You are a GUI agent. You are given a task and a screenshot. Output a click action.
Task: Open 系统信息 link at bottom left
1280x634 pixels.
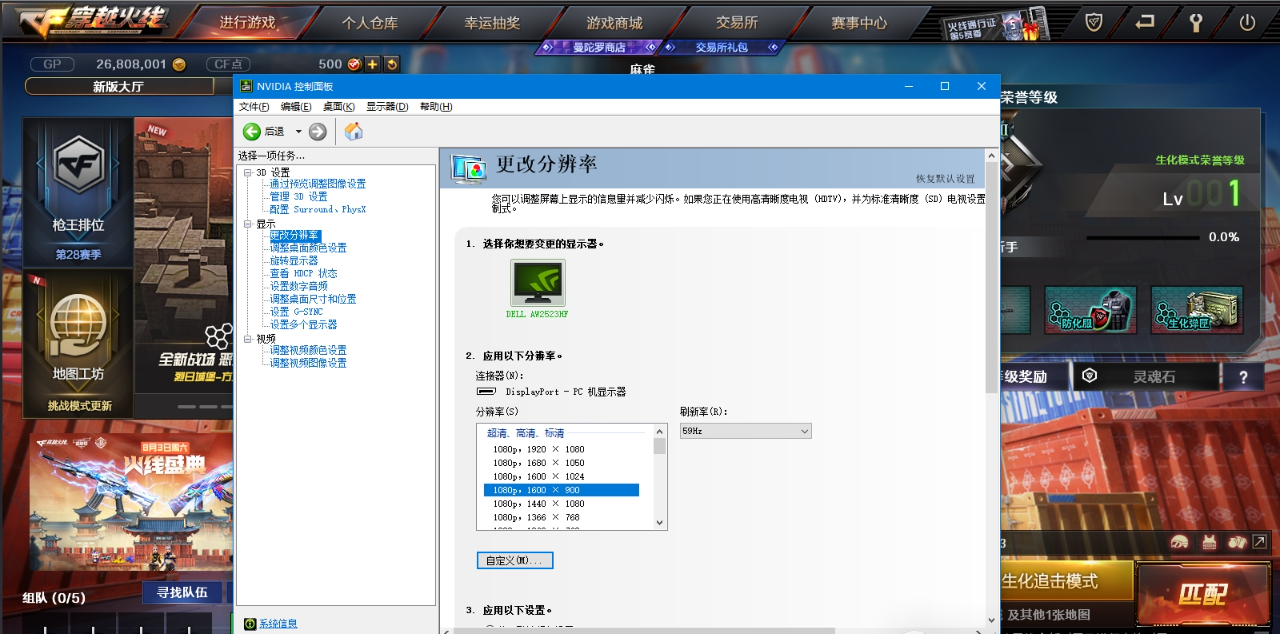click(278, 624)
